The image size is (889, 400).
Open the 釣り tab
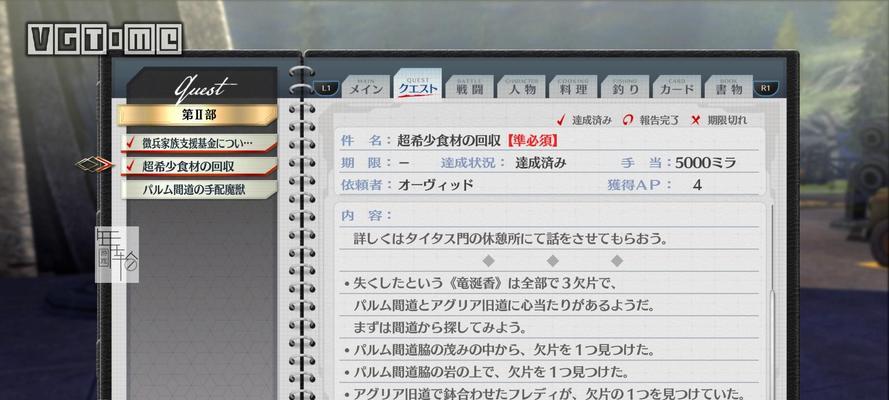click(x=625, y=86)
